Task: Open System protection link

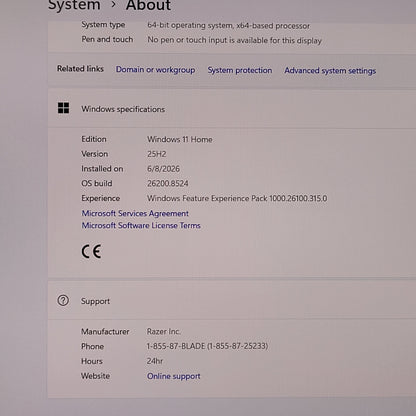Action: [240, 70]
